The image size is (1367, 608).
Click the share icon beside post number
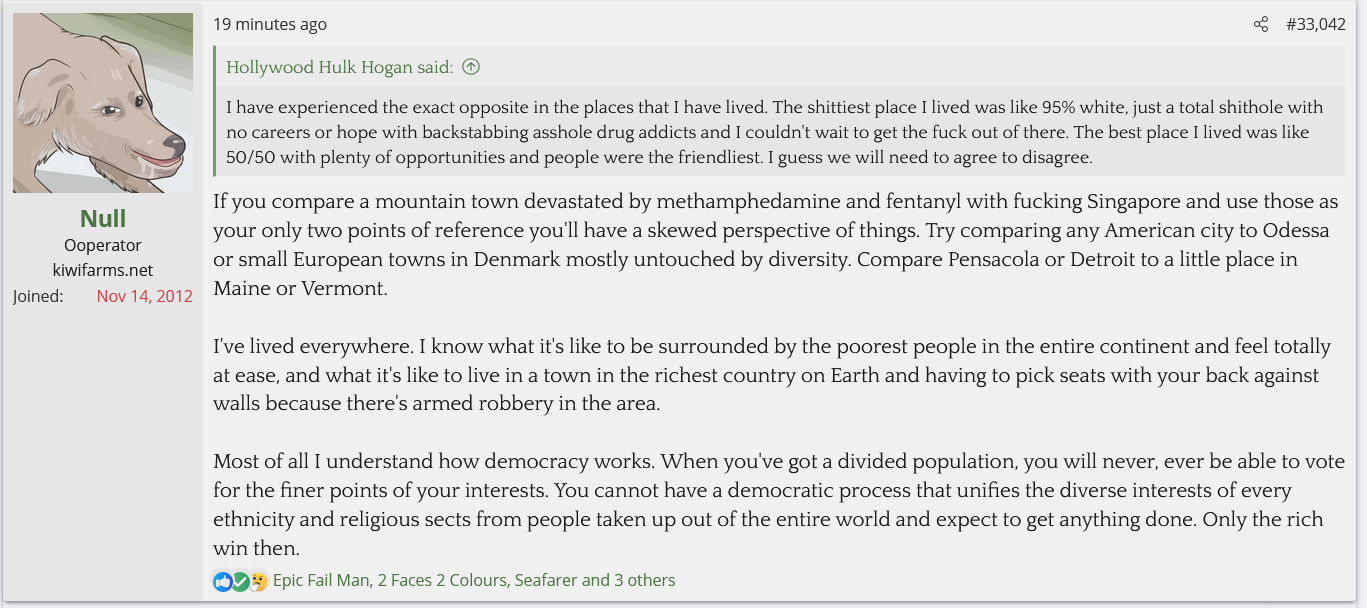[x=1261, y=24]
